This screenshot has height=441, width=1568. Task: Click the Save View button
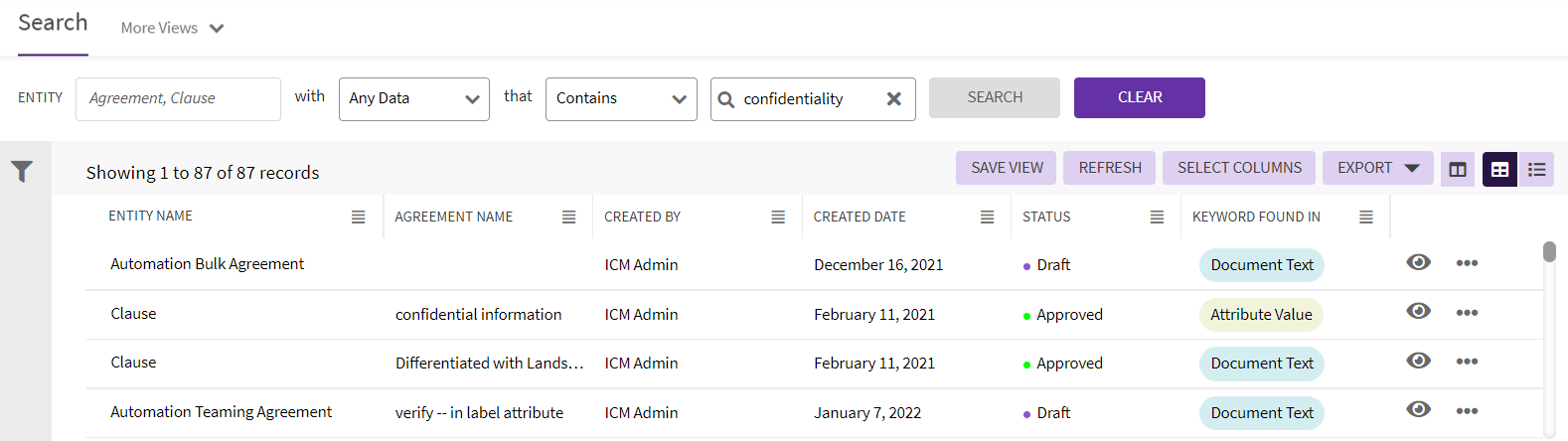(x=1007, y=168)
